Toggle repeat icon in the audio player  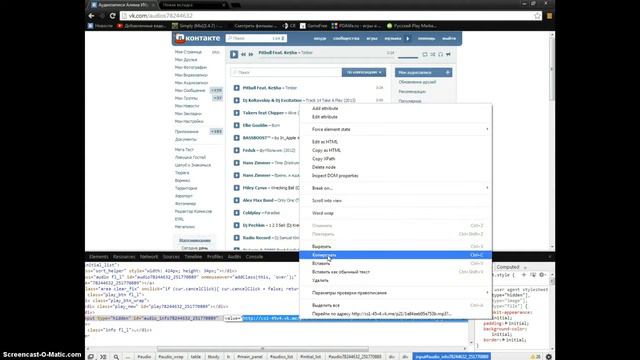click(425, 54)
